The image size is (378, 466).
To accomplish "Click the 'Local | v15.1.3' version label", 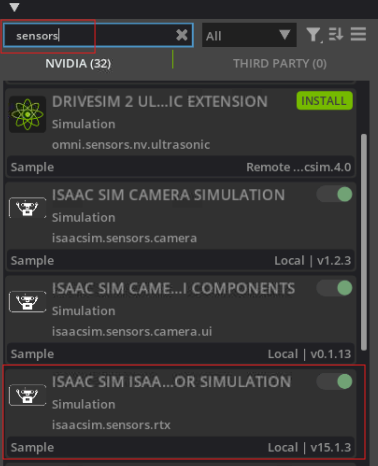I will click(309, 447).
